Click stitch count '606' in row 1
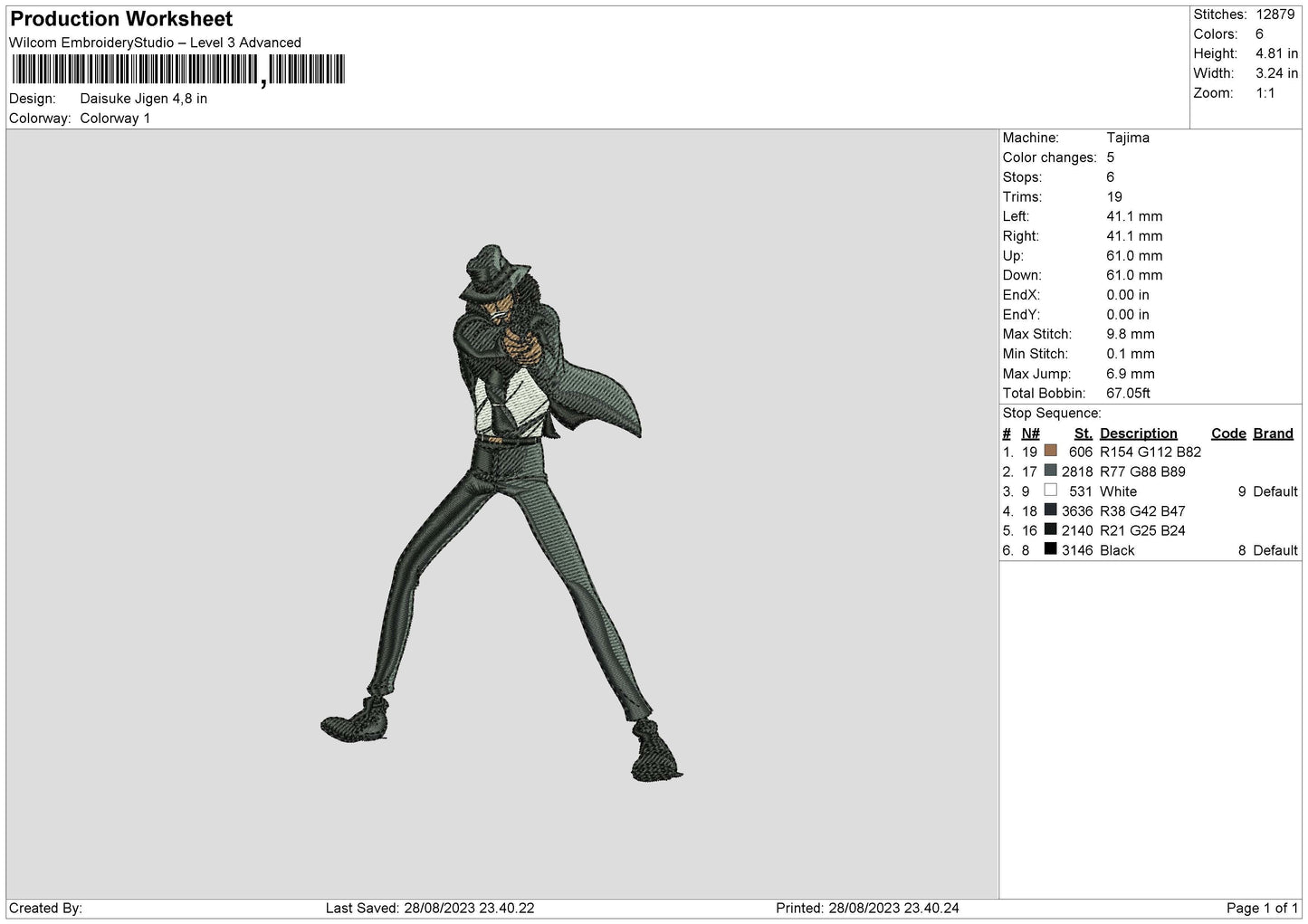This screenshot has height=924, width=1308. pos(1081,452)
